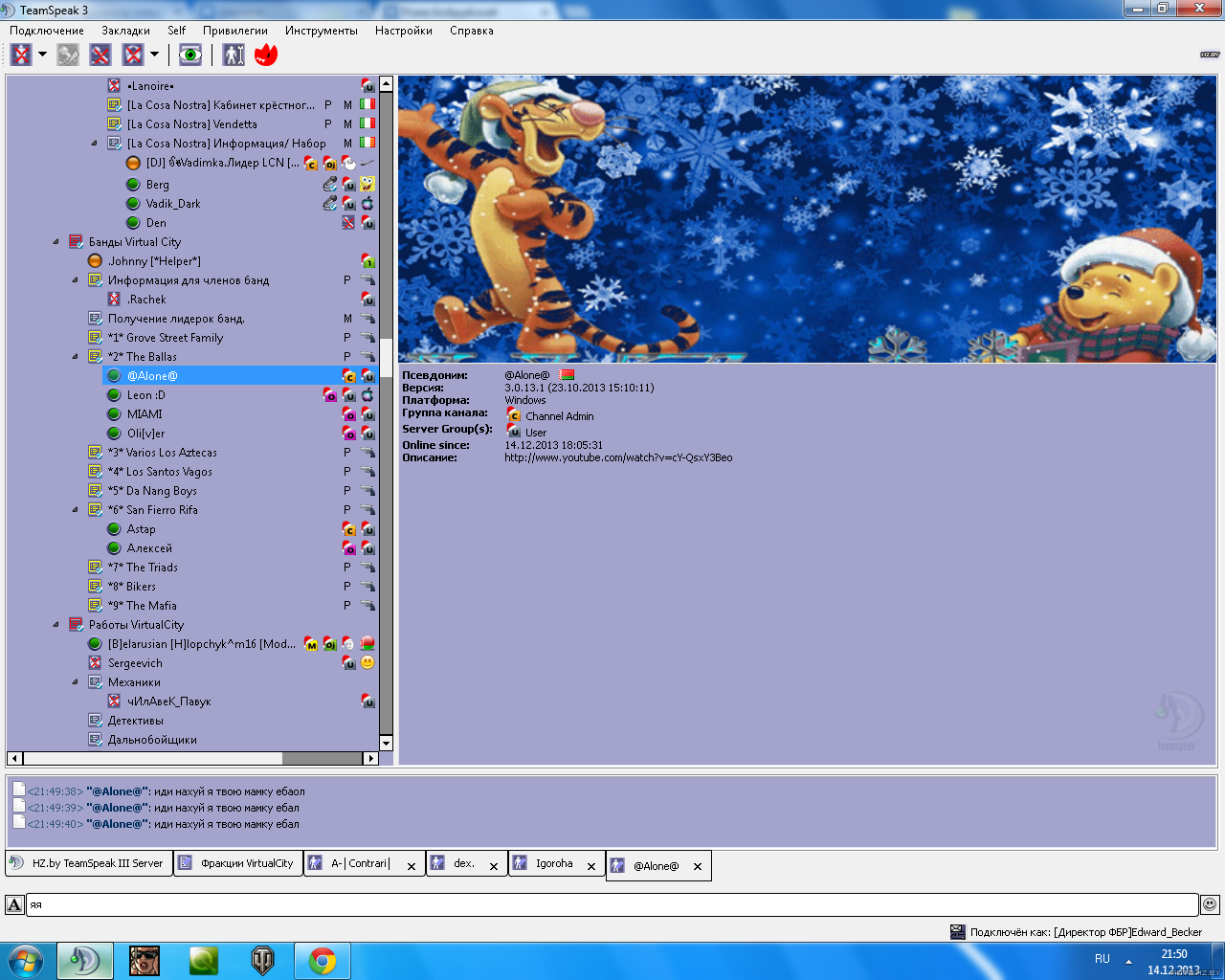Viewport: 1225px width, 980px height.
Task: Toggle subscribe to all channels eye
Action: click(x=190, y=55)
